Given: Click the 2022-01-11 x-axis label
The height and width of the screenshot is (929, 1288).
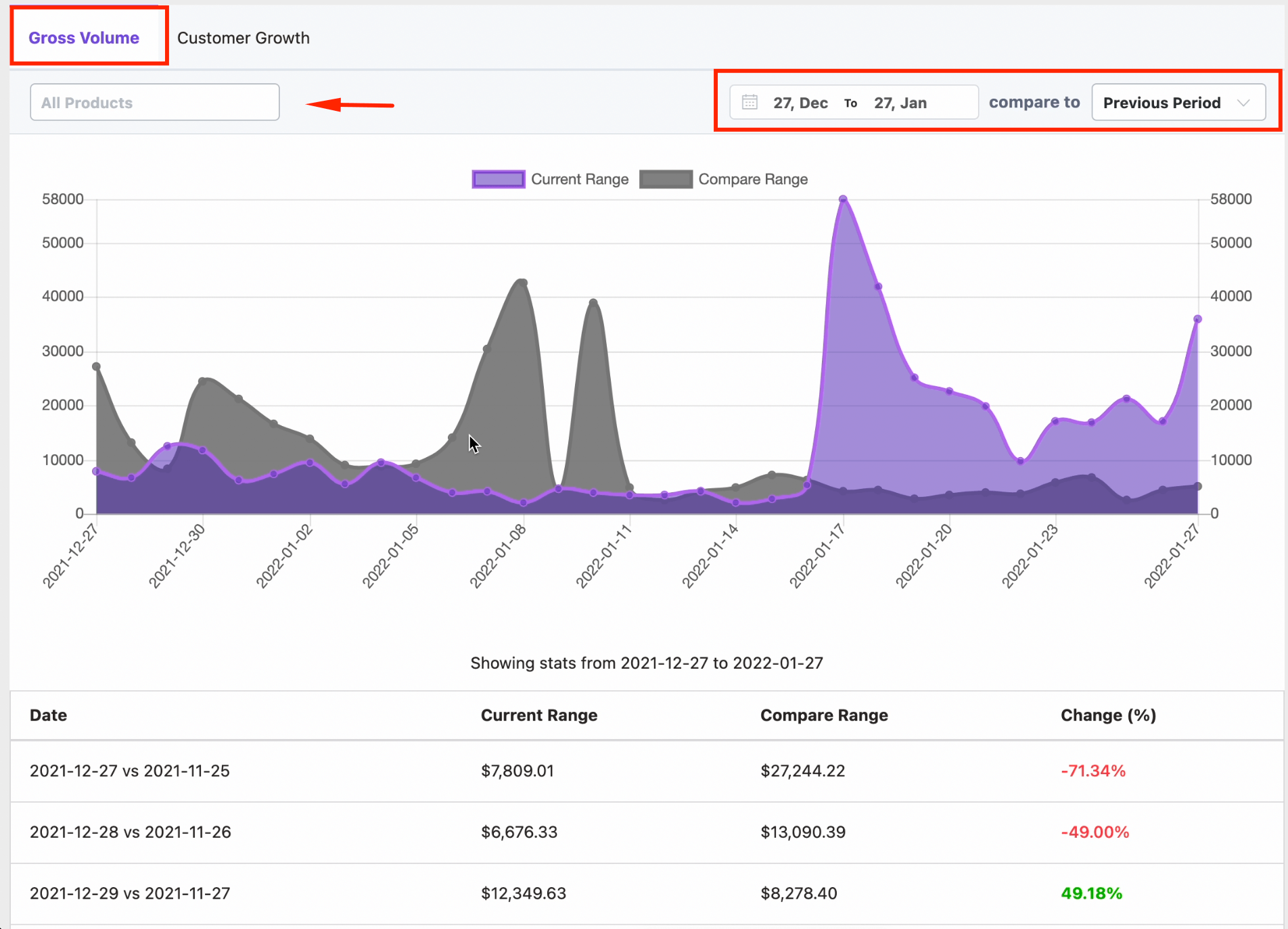Looking at the screenshot, I should coord(604,556).
